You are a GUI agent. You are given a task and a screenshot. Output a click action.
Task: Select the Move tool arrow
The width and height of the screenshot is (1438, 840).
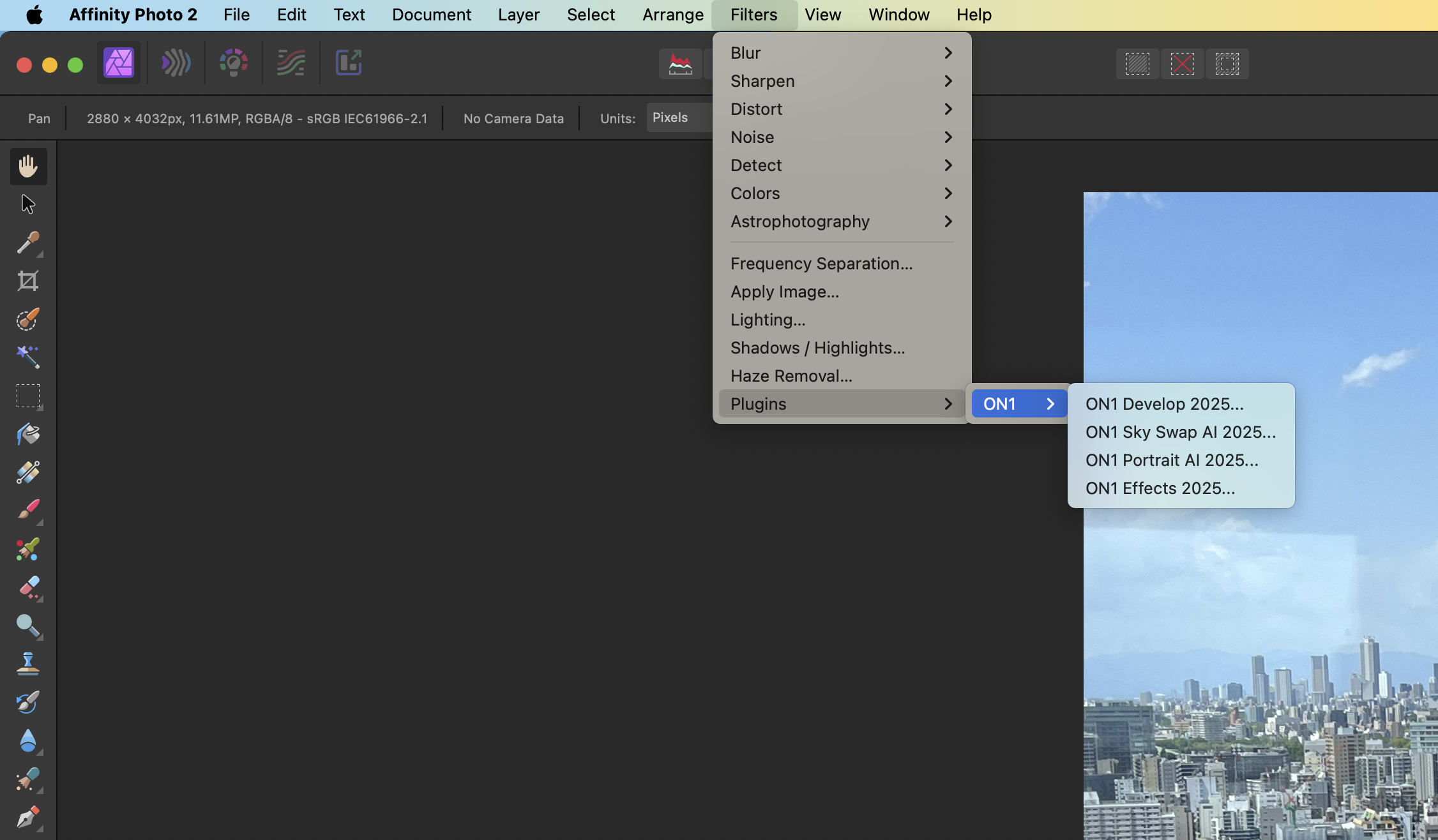[x=28, y=204]
